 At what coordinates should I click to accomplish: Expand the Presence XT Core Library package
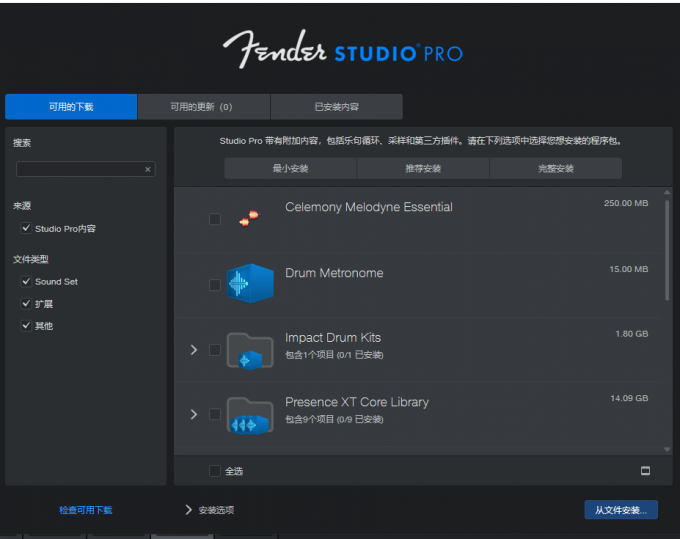pyautogui.click(x=194, y=414)
